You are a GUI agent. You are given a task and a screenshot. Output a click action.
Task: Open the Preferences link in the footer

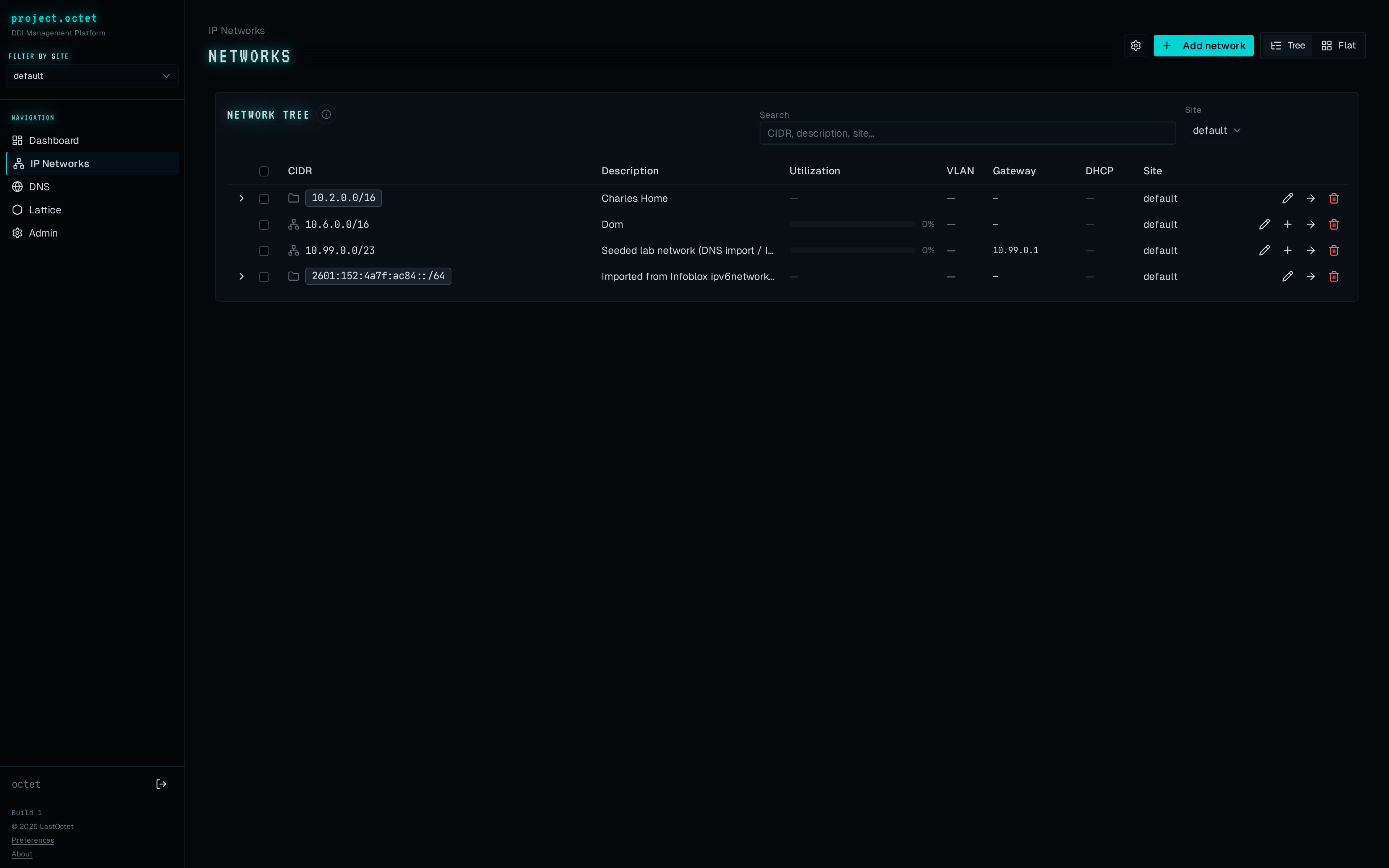tap(32, 840)
